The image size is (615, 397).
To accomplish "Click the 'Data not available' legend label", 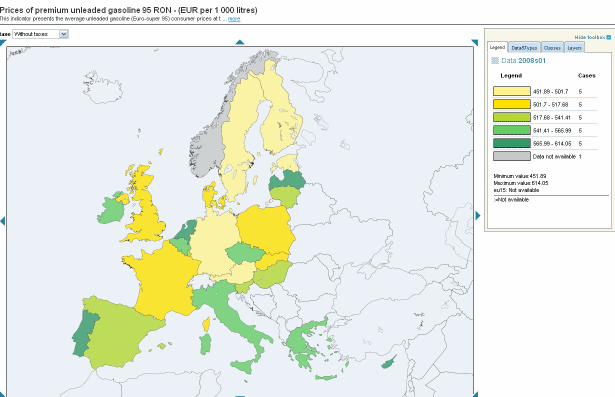I will 554,157.
